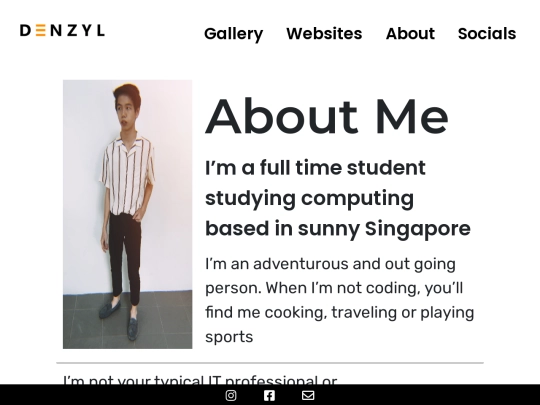Click the 'studying computing' line
Screen dimensions: 540x405
point(310,199)
